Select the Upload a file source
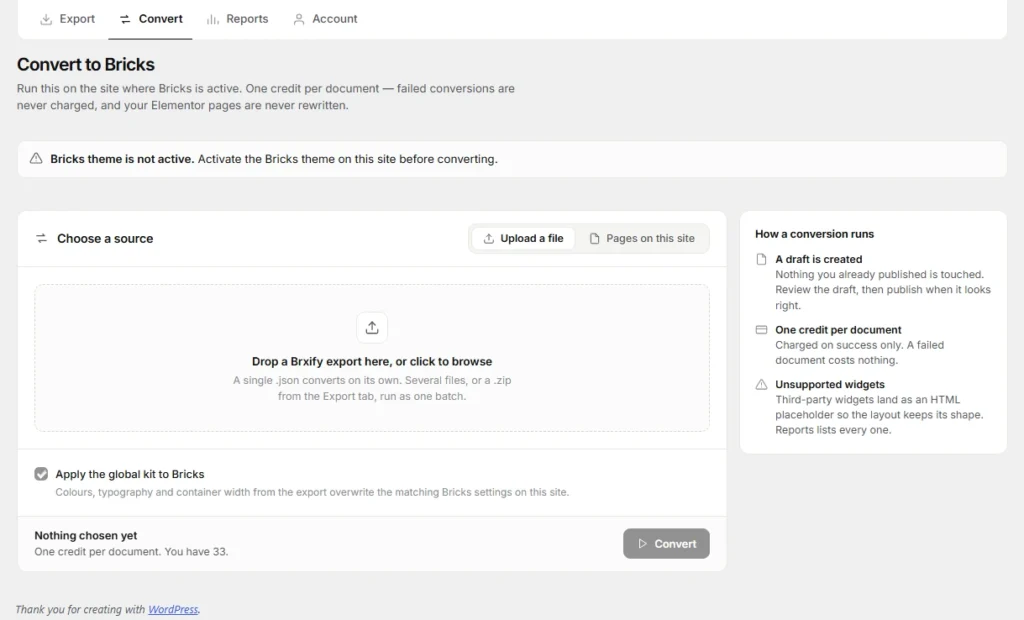Image resolution: width=1024 pixels, height=620 pixels. pos(523,238)
